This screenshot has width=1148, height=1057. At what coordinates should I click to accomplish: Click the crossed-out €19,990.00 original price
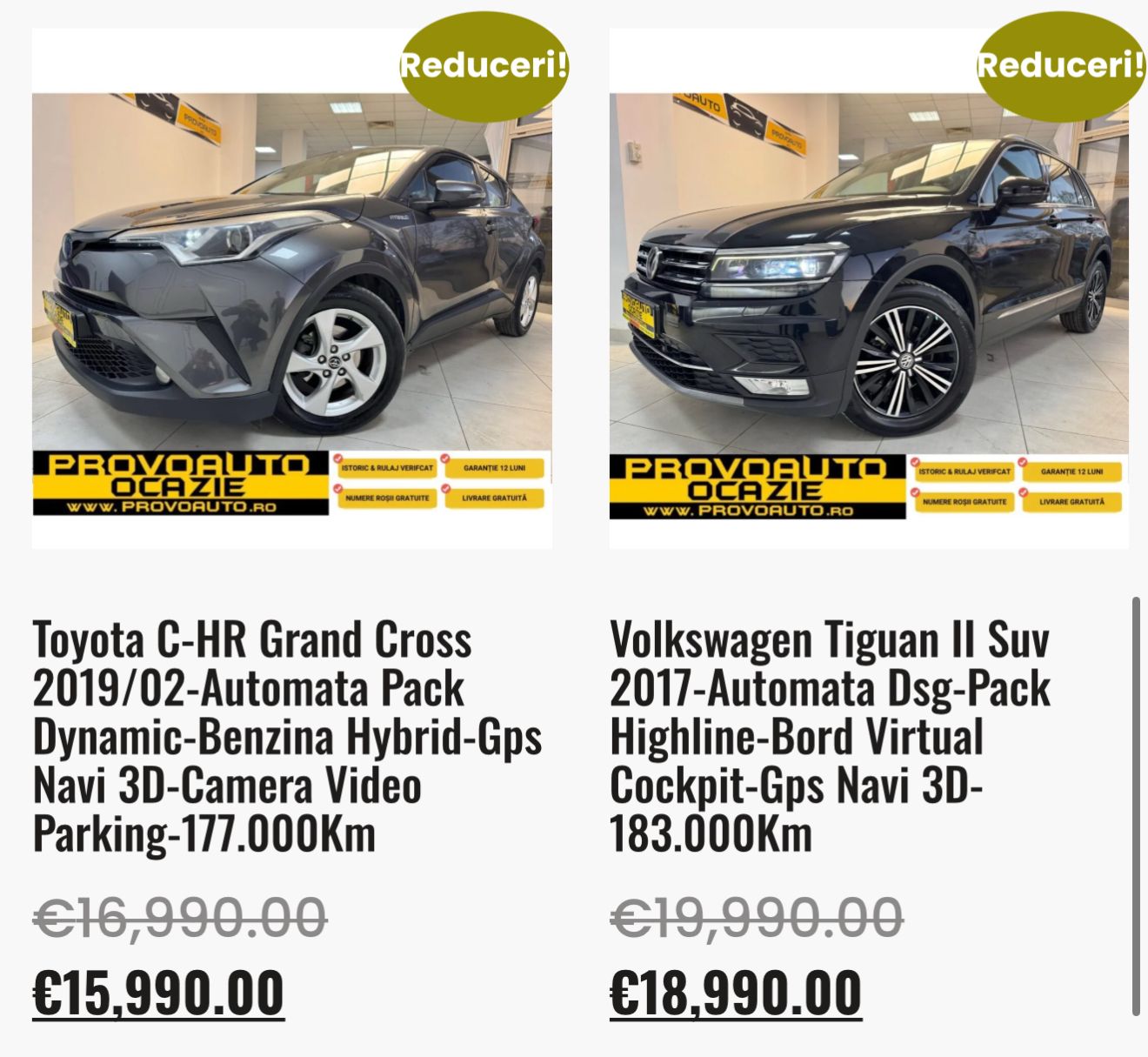coord(757,918)
